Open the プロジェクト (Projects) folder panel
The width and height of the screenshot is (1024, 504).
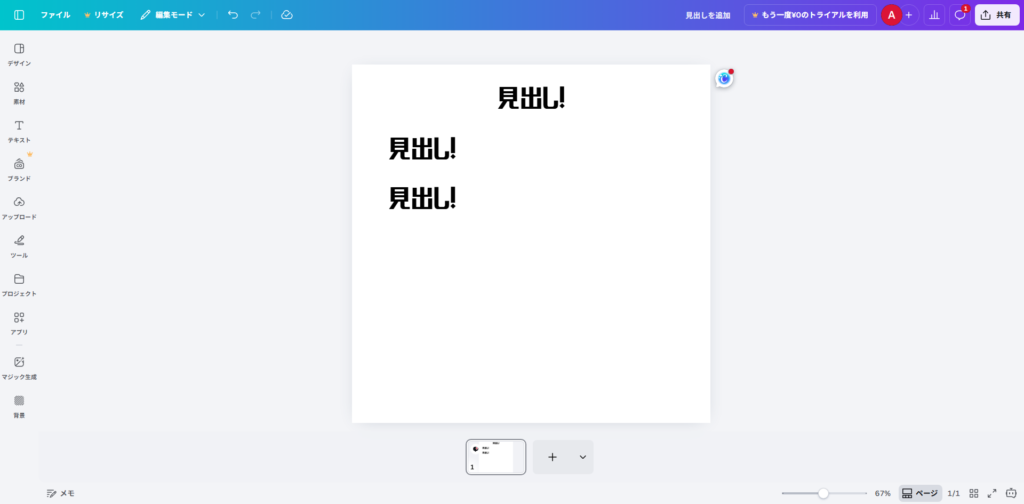tap(19, 284)
